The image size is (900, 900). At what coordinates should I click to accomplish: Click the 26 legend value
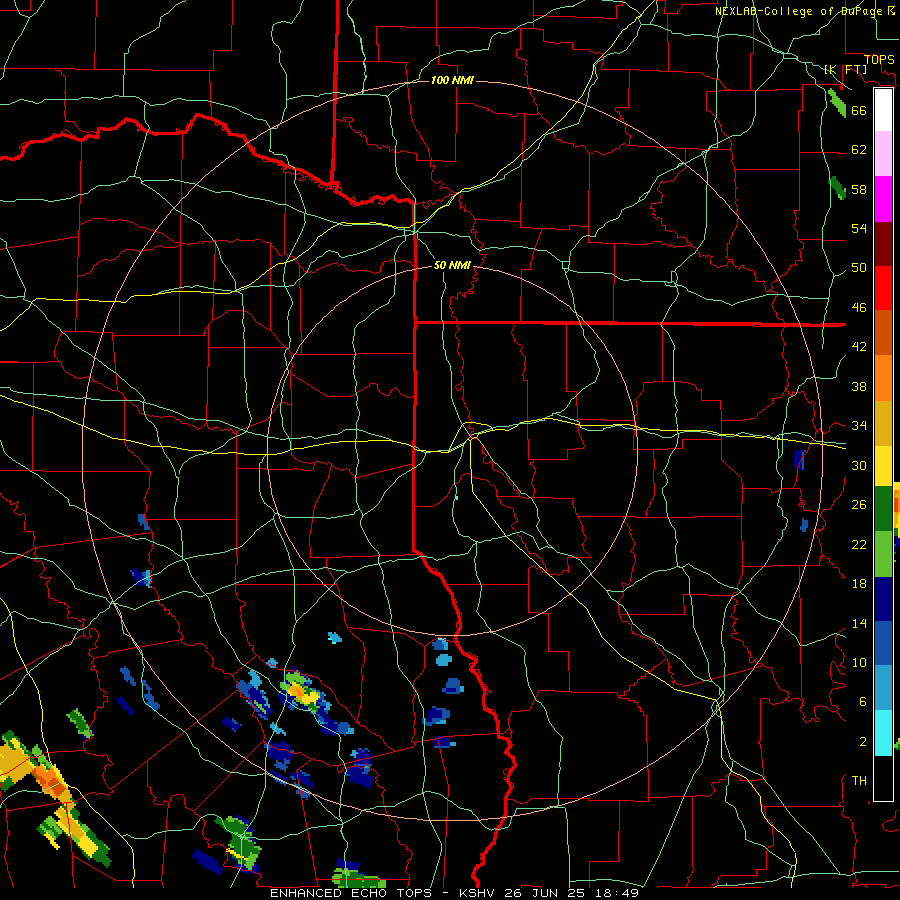tap(859, 505)
